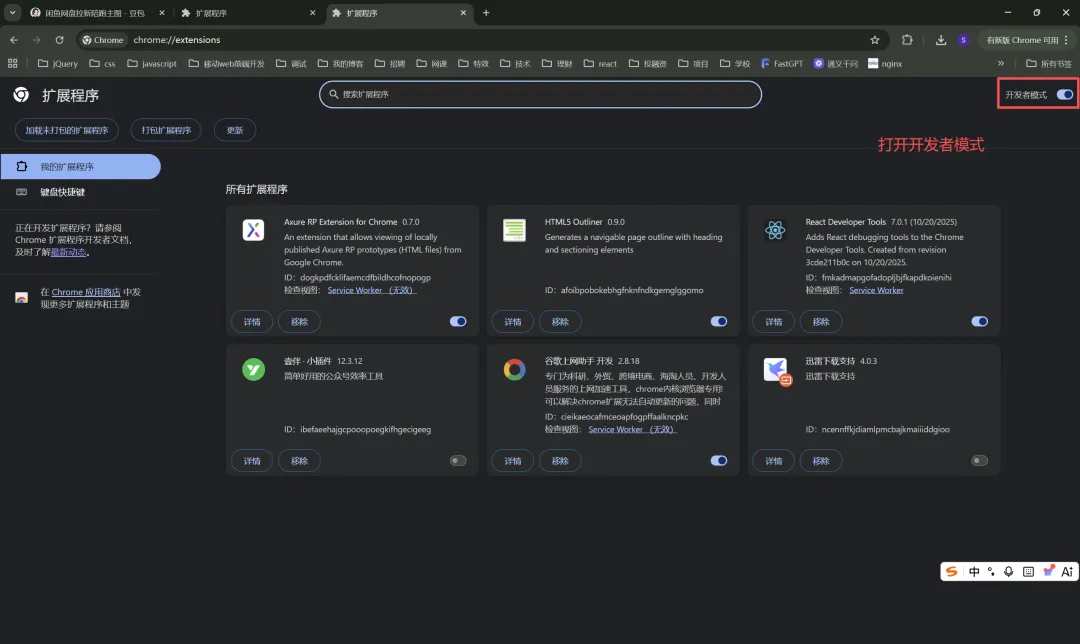This screenshot has width=1080, height=644.
Task: Open the 移动web前端开发 bookmark folder
Action: pos(227,63)
